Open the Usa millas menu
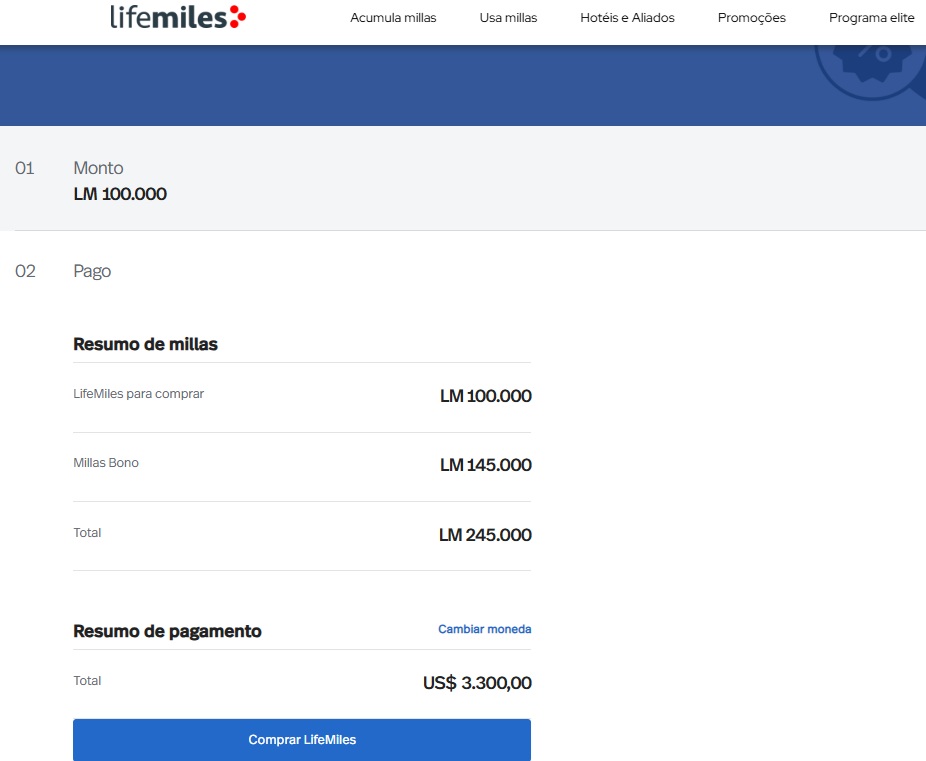926x761 pixels. point(508,18)
